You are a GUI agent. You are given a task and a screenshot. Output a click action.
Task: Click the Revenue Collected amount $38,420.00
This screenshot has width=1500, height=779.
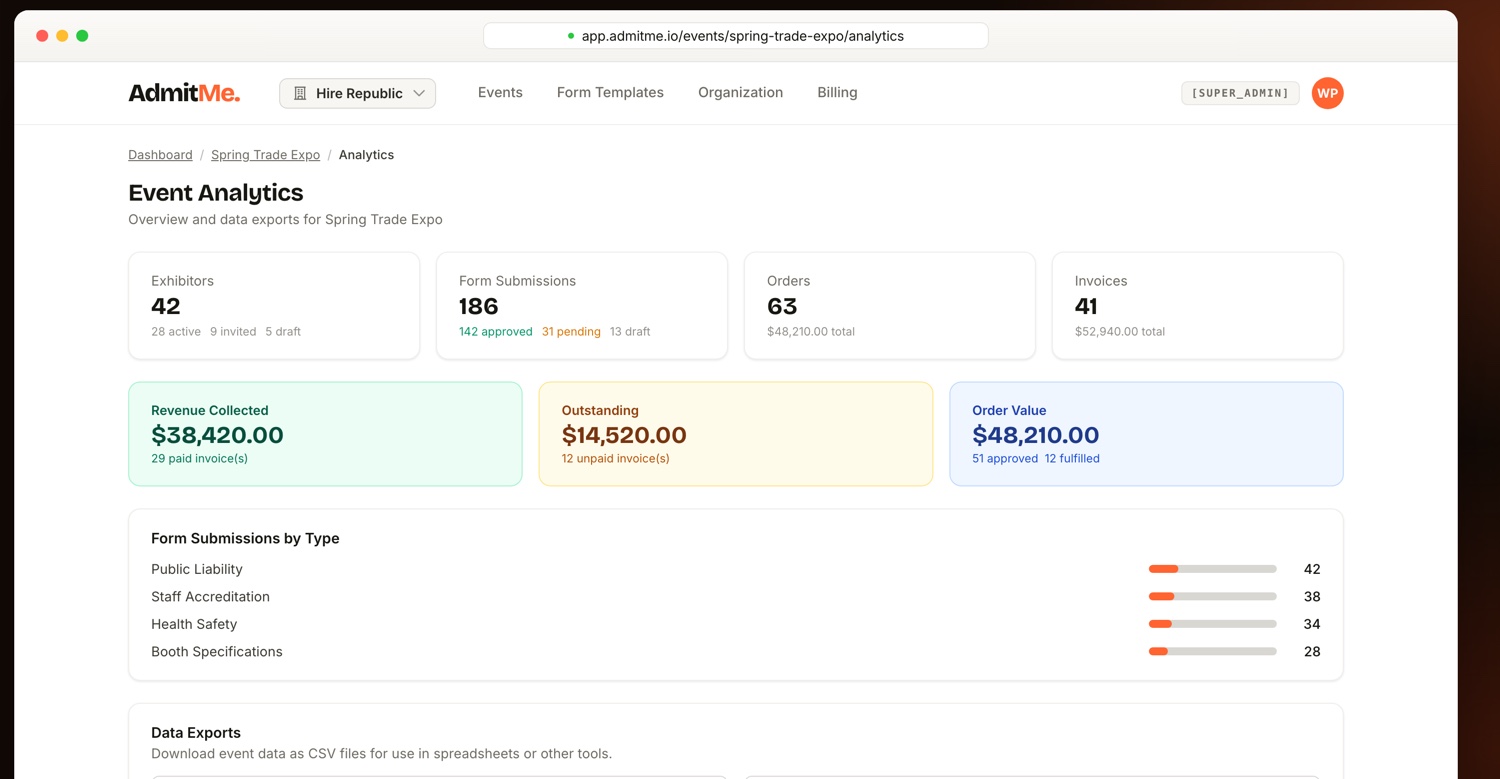click(x=217, y=435)
